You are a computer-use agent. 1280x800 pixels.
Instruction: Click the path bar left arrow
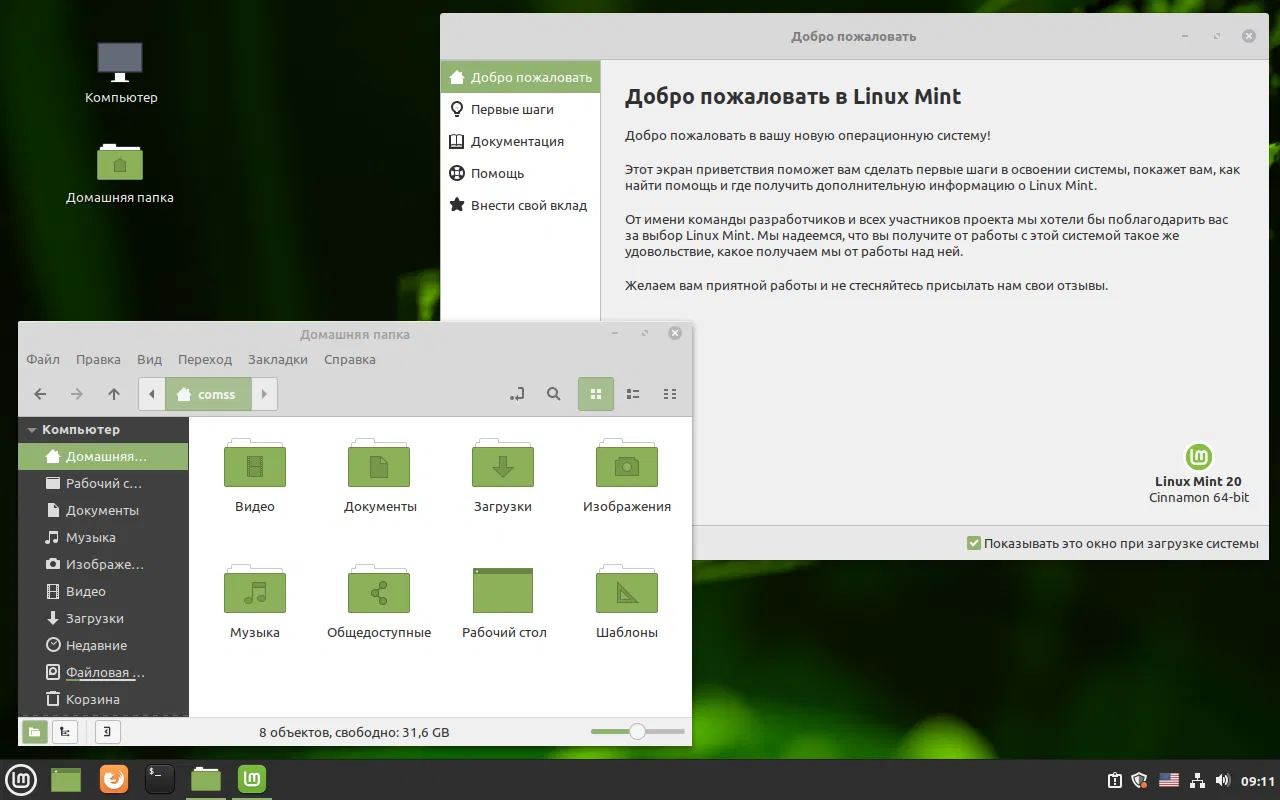click(151, 394)
